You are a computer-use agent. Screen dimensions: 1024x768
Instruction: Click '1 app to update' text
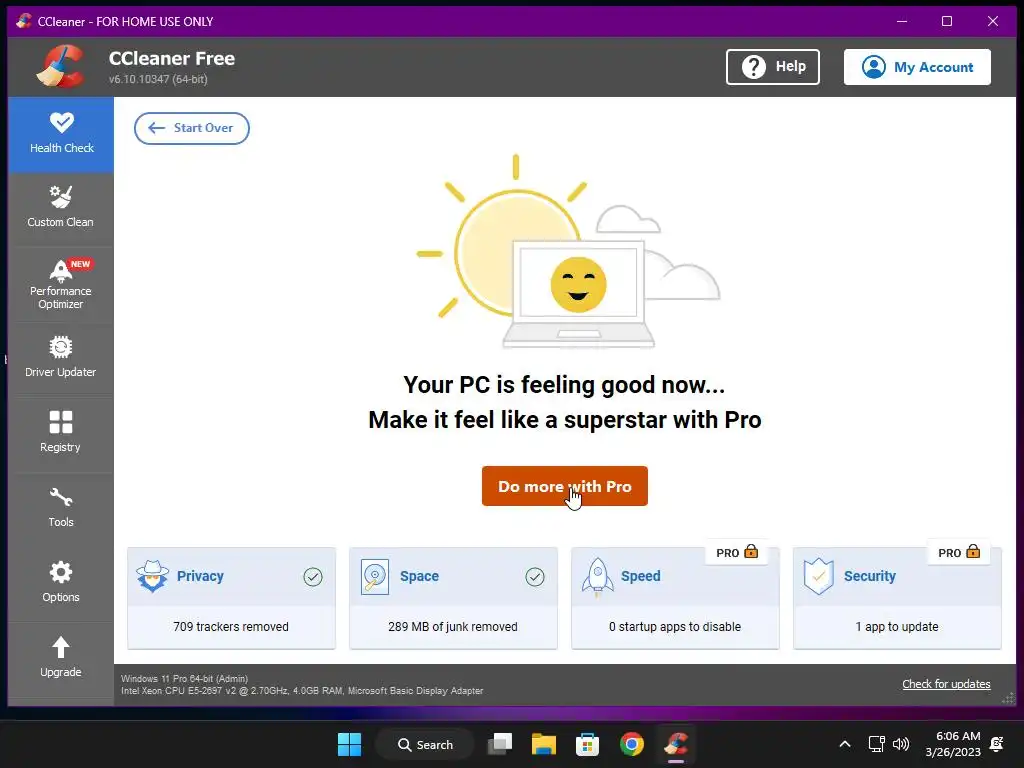point(897,626)
